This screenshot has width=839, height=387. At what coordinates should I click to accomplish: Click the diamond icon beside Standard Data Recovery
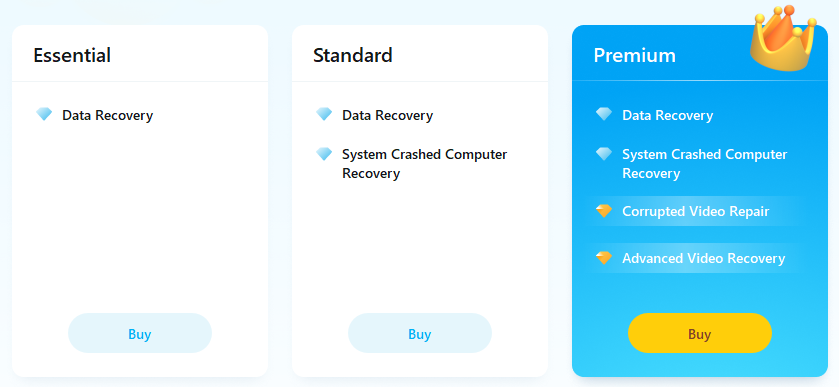324,114
